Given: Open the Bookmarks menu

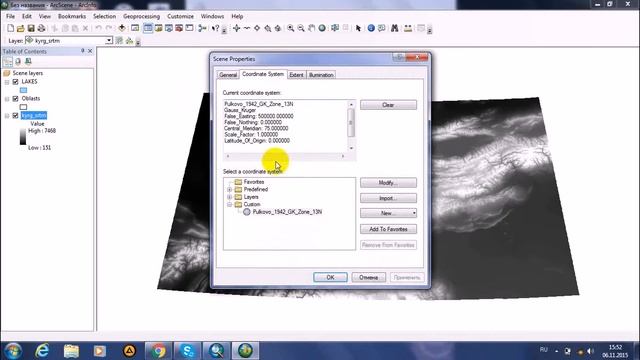Looking at the screenshot, I should [x=72, y=16].
